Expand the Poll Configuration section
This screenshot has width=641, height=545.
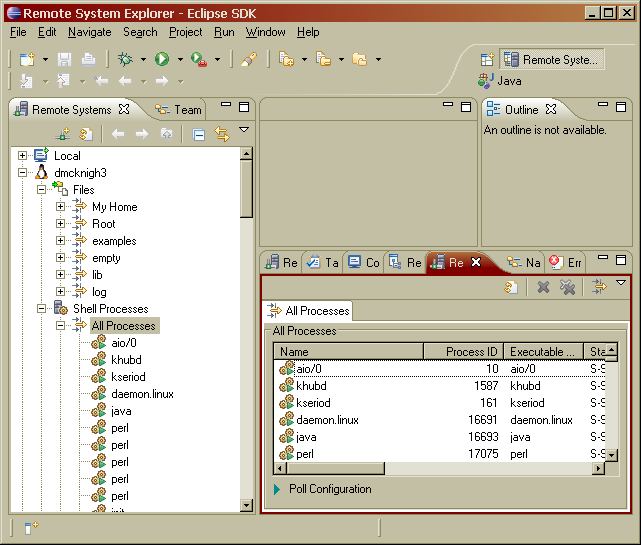click(277, 489)
